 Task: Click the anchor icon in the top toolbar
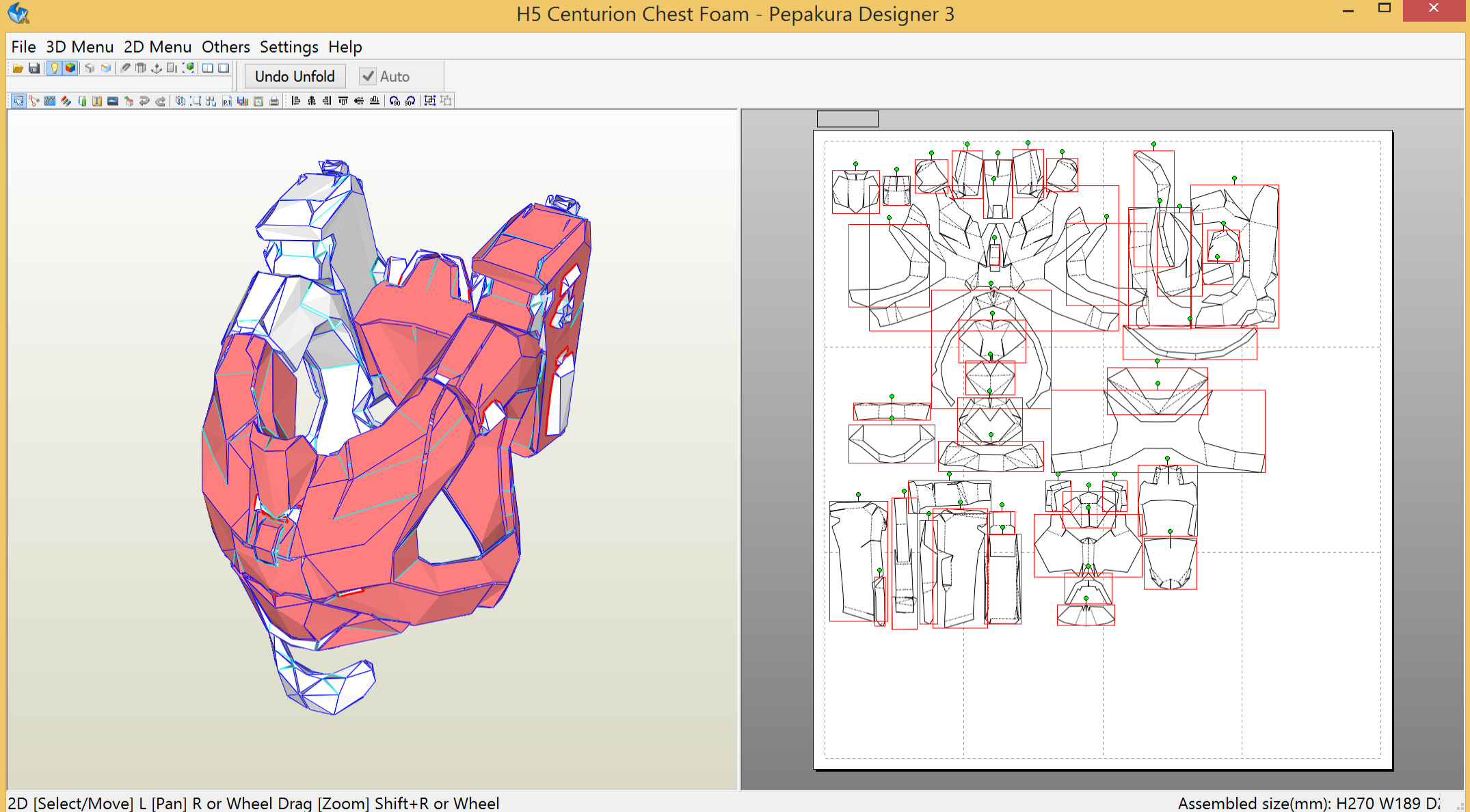[157, 68]
